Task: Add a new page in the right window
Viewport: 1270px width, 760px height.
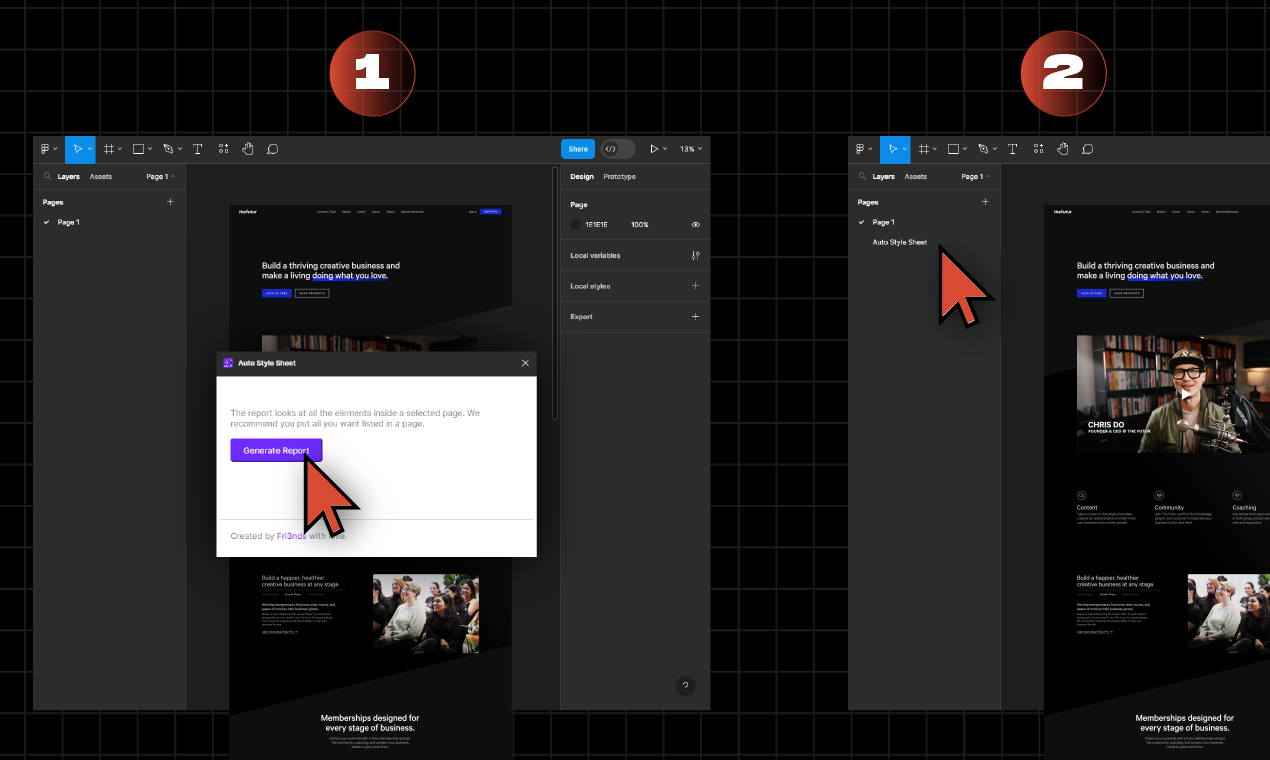Action: pos(985,201)
